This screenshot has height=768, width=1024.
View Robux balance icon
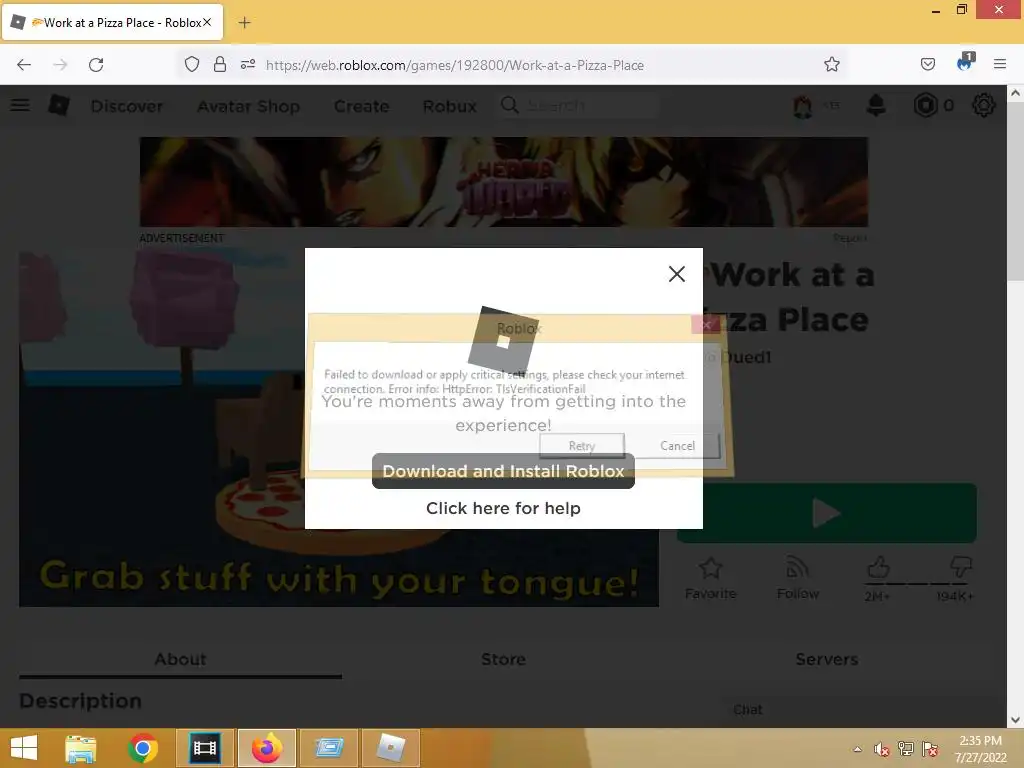925,105
